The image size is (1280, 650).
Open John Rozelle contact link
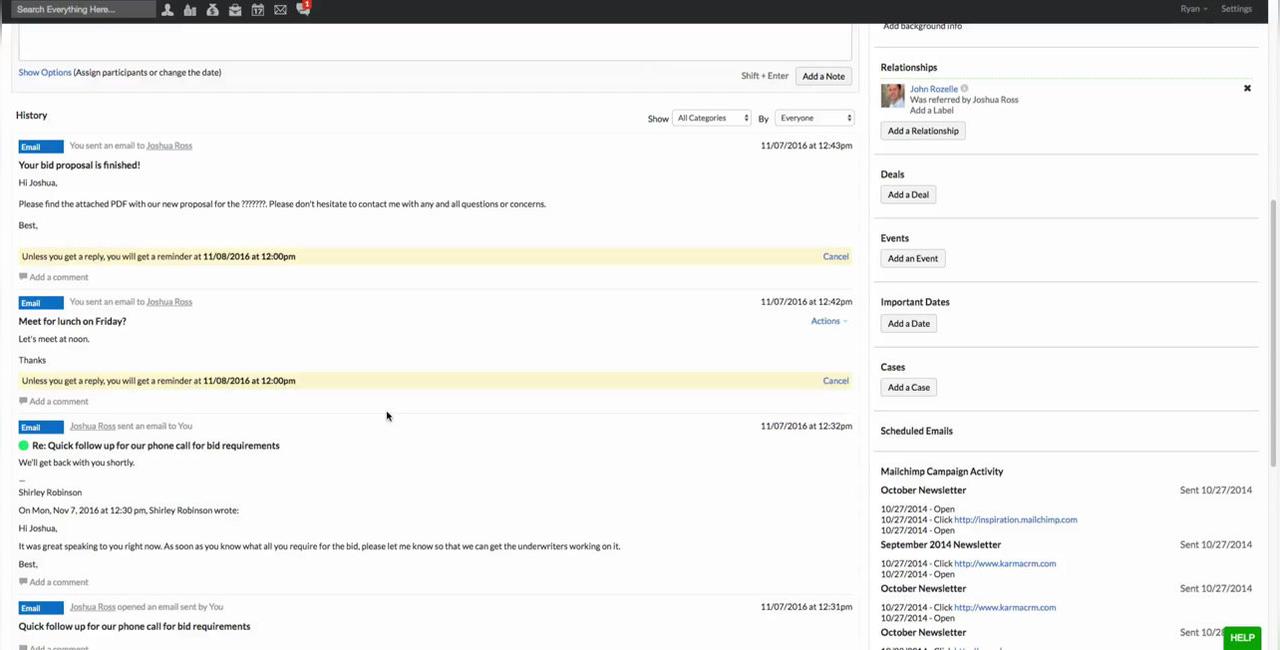(933, 89)
